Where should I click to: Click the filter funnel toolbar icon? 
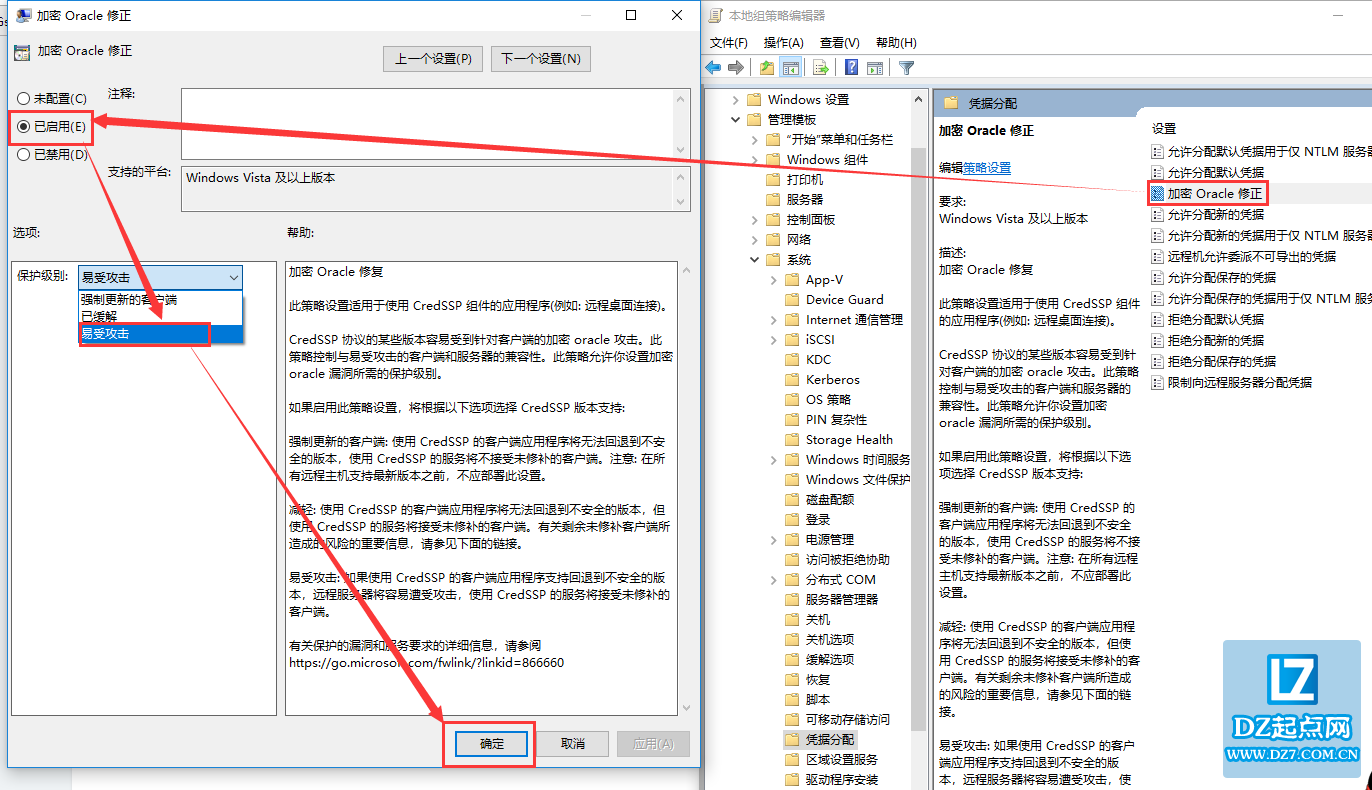tap(906, 68)
